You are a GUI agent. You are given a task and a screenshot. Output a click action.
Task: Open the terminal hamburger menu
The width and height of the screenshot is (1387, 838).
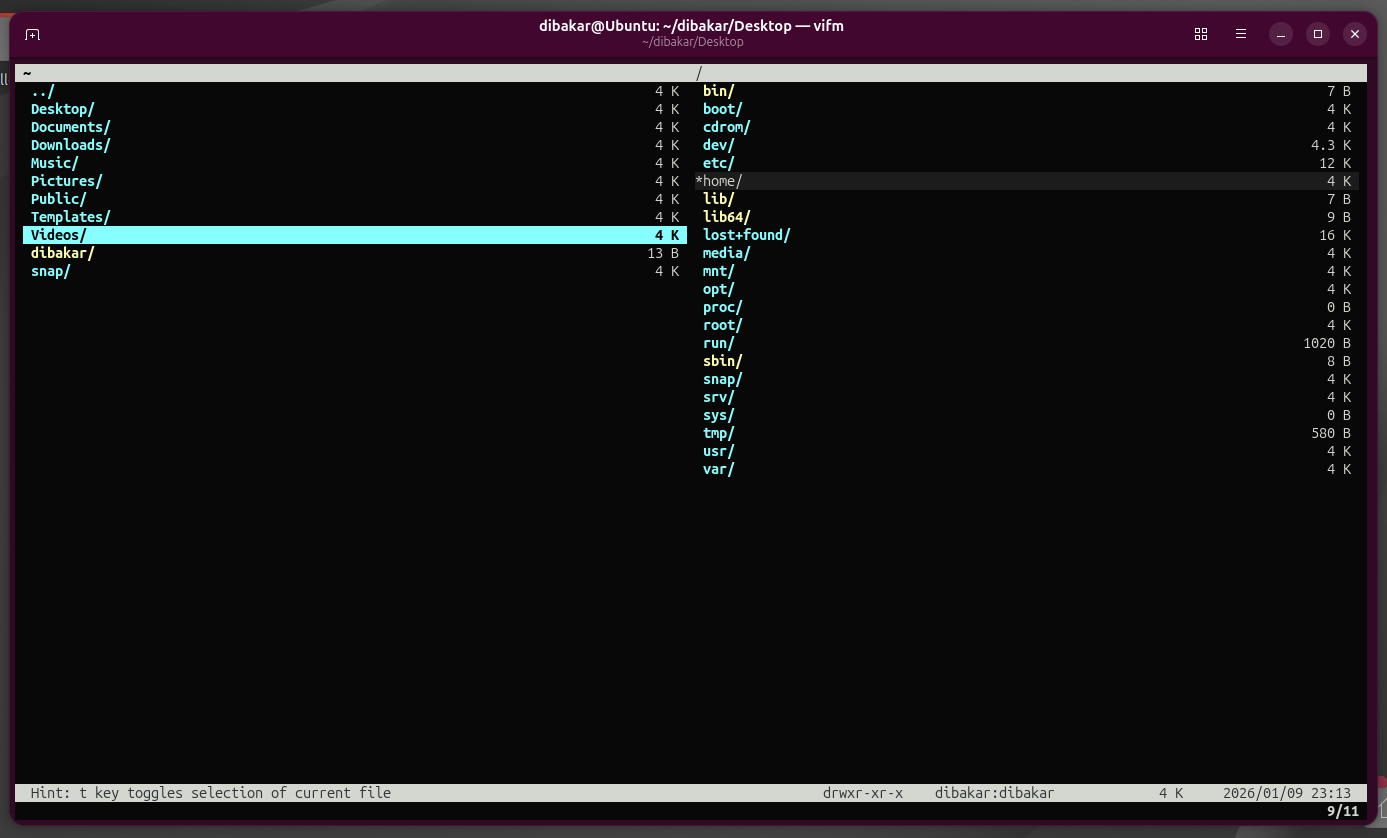click(1241, 34)
